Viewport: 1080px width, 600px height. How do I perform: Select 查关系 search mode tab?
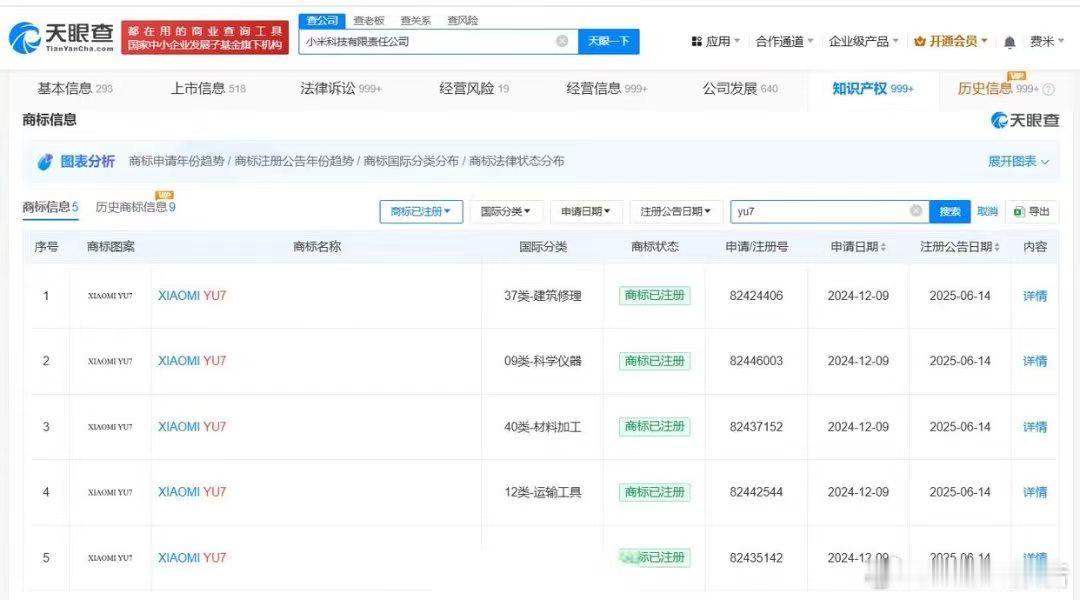pyautogui.click(x=416, y=21)
